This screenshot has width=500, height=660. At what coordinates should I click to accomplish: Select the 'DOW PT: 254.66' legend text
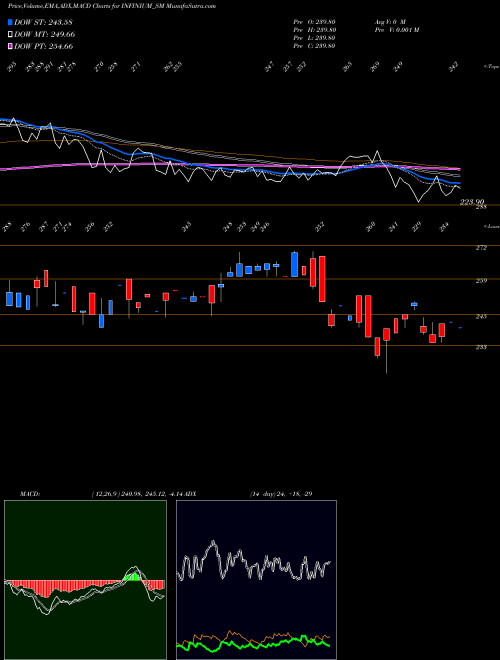44,46
